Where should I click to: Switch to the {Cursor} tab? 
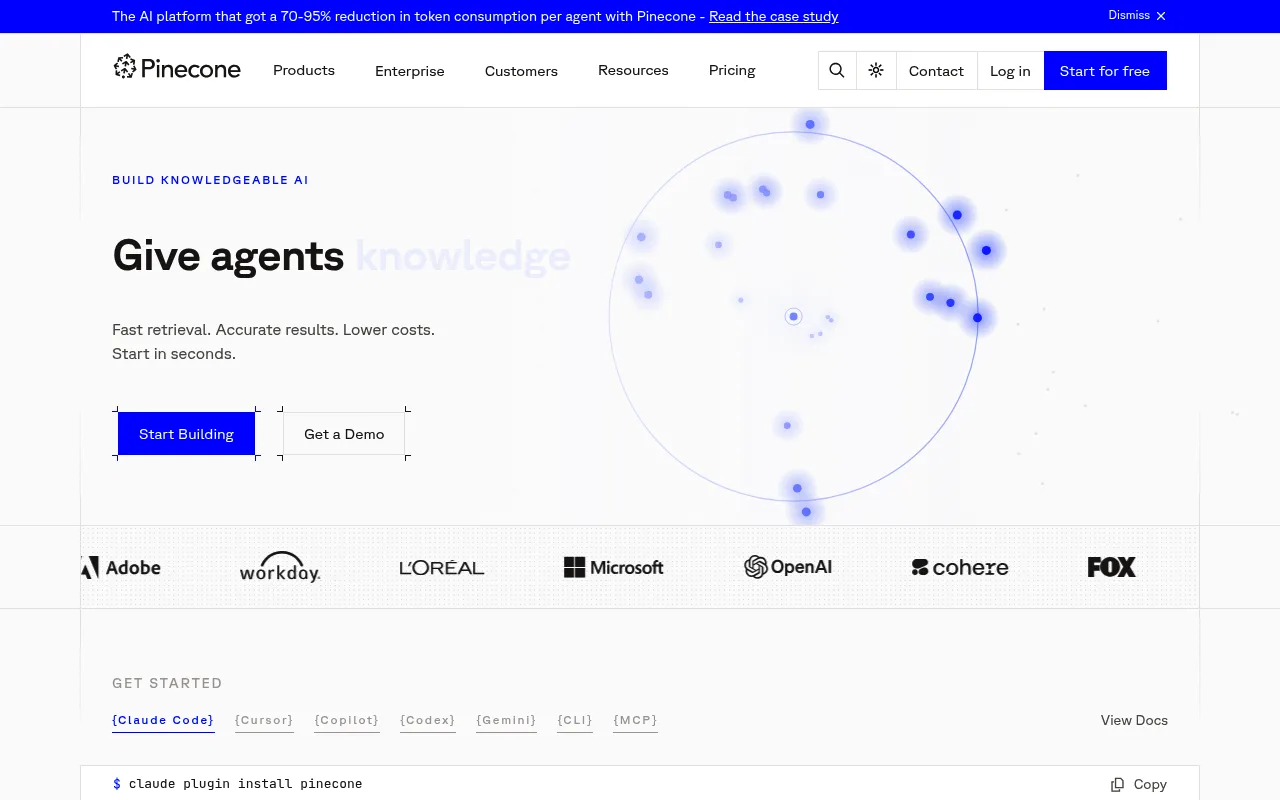coord(264,720)
